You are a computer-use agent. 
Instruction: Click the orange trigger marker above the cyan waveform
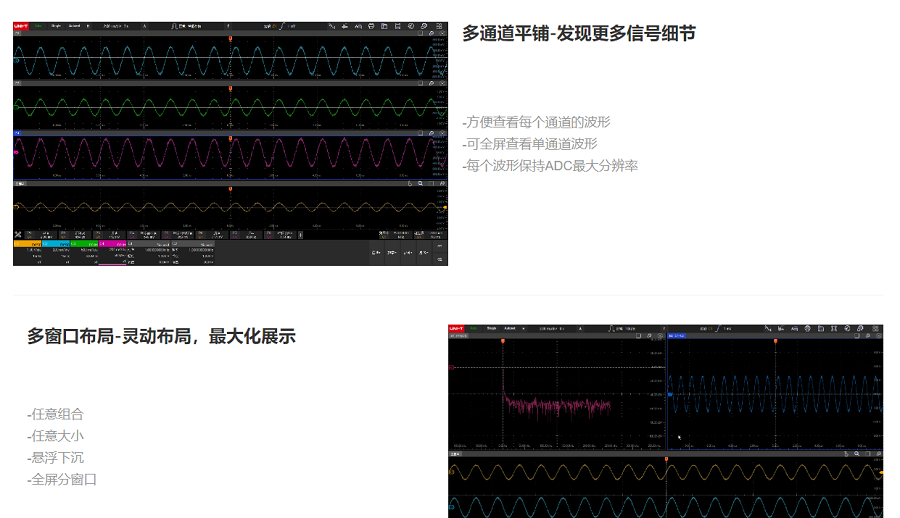click(230, 39)
